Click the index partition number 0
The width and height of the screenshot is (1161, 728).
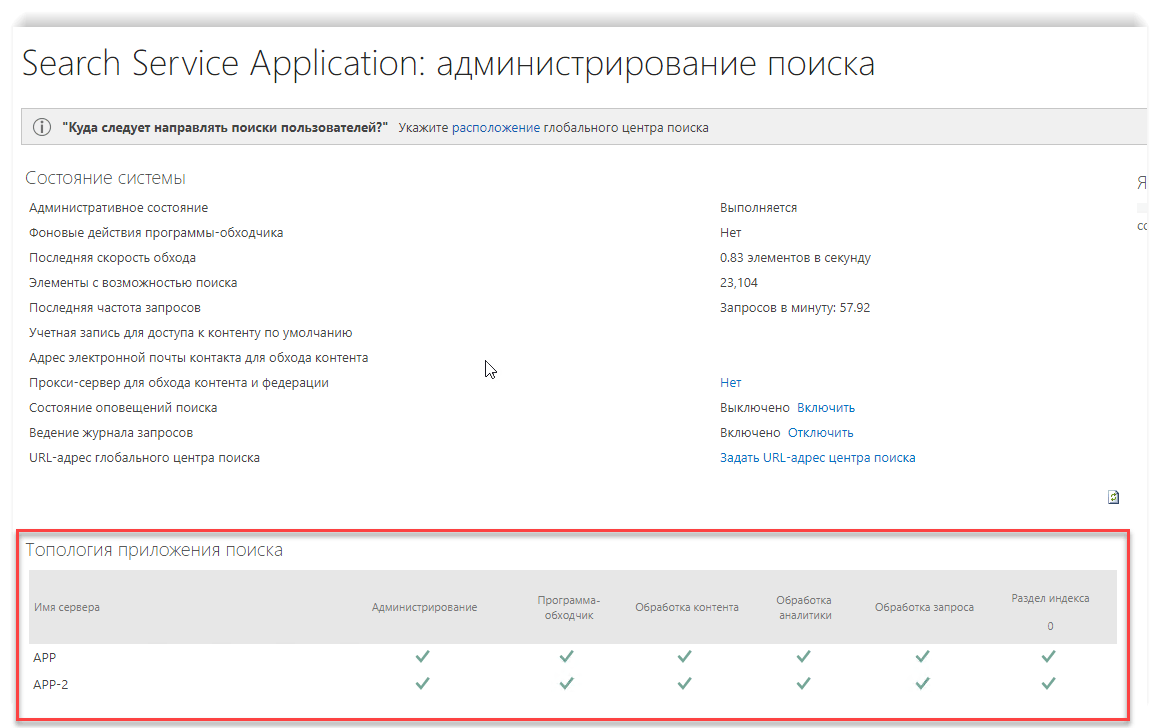pyautogui.click(x=1050, y=626)
